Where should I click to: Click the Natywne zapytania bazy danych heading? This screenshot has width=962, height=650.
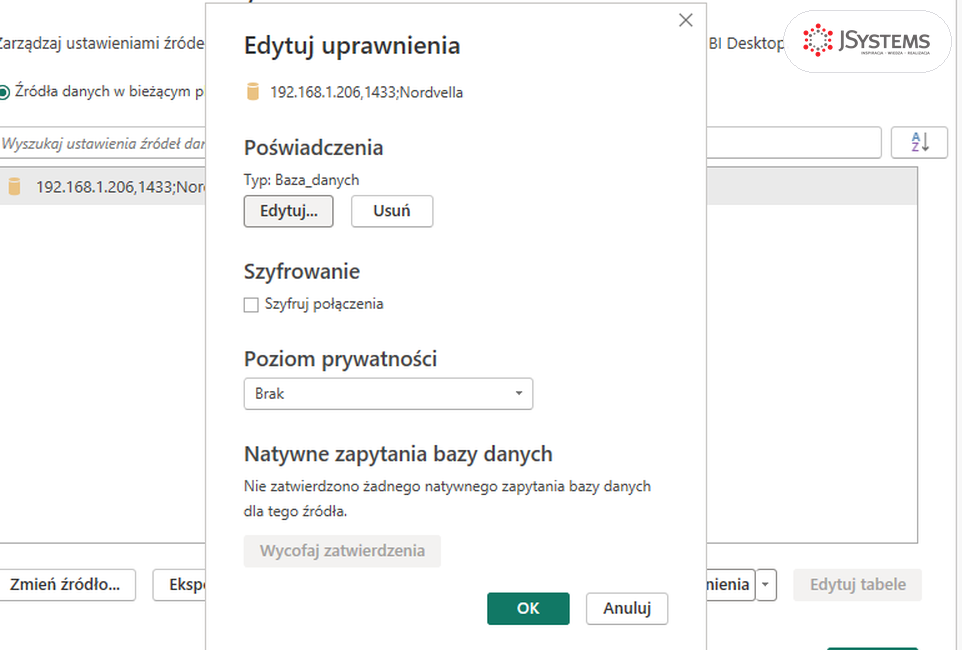click(398, 454)
